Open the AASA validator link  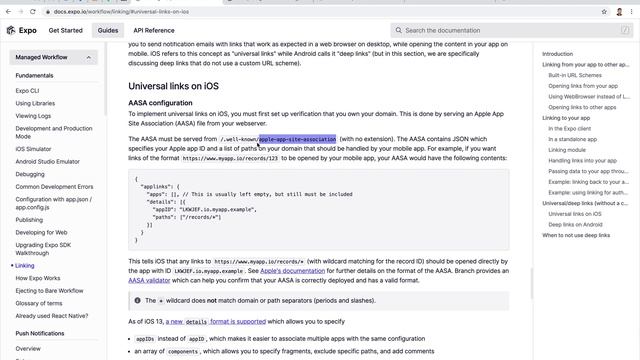click(149, 280)
